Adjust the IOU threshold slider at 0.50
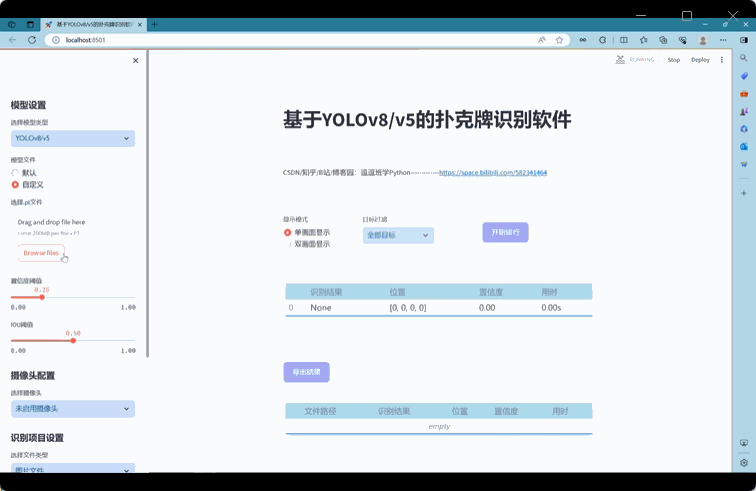 73,341
